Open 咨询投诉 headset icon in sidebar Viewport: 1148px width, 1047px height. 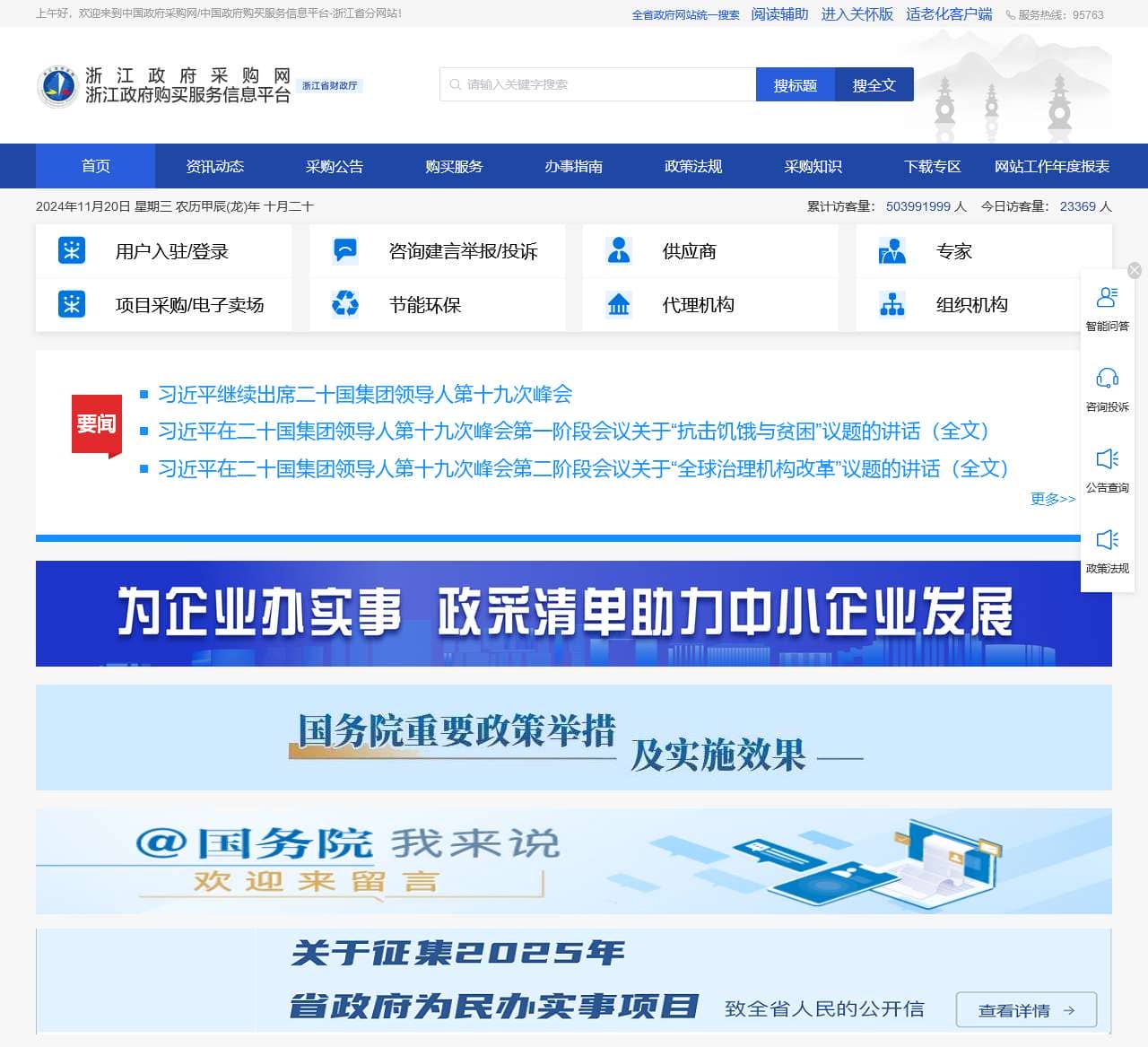click(1108, 377)
